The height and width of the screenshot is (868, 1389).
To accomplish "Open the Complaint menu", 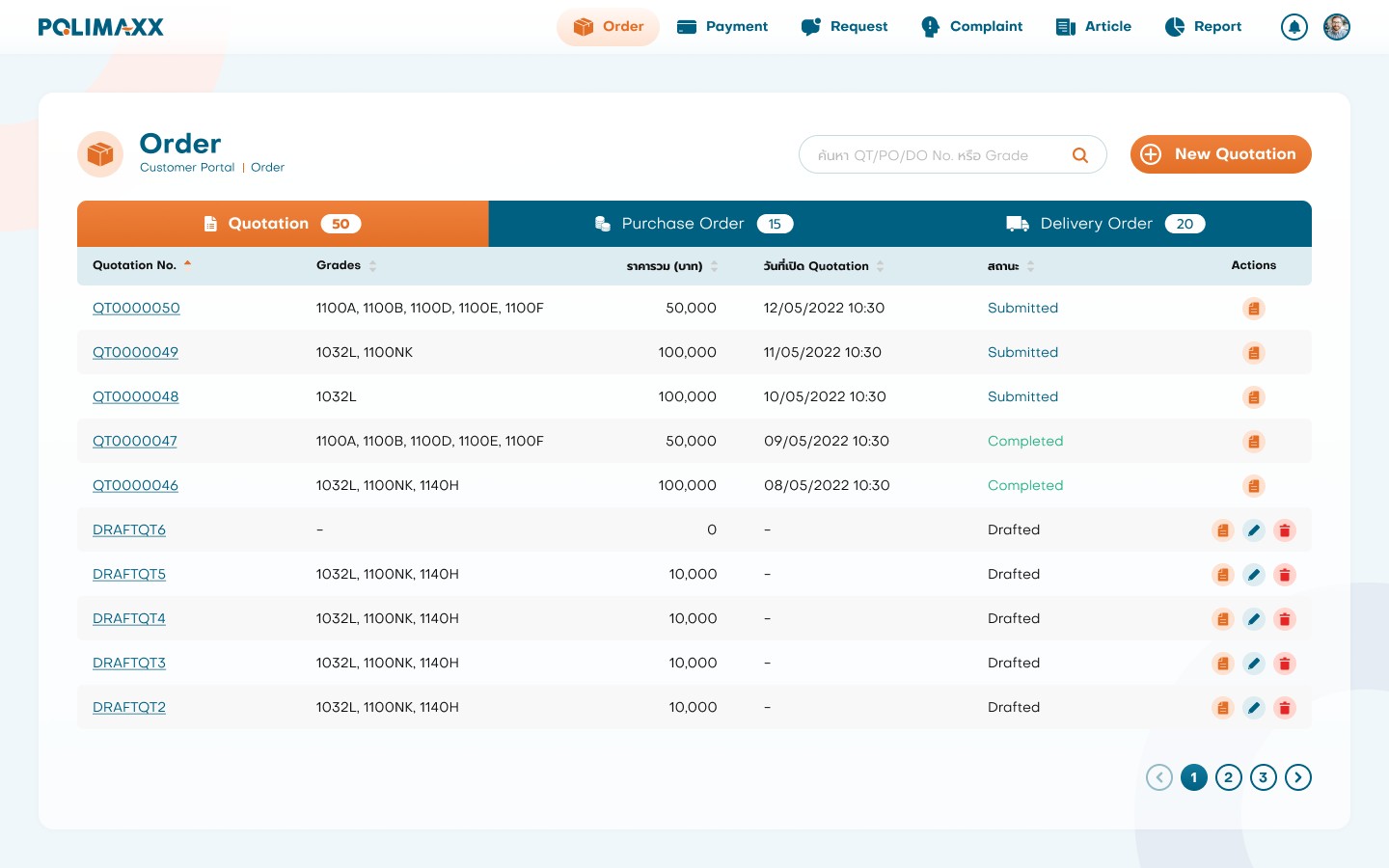I will [x=971, y=27].
